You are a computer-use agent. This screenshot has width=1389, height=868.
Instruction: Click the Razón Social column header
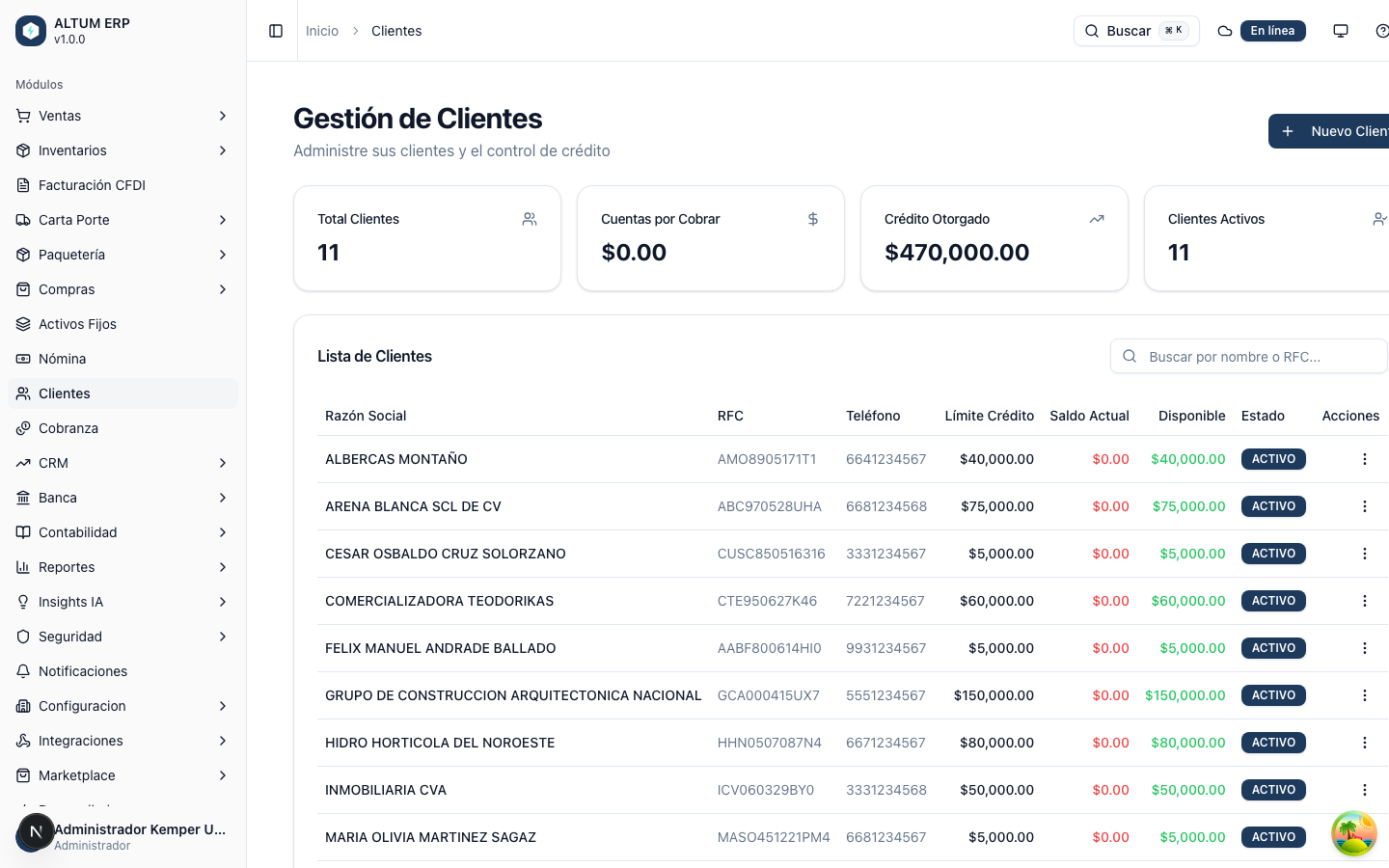point(366,416)
